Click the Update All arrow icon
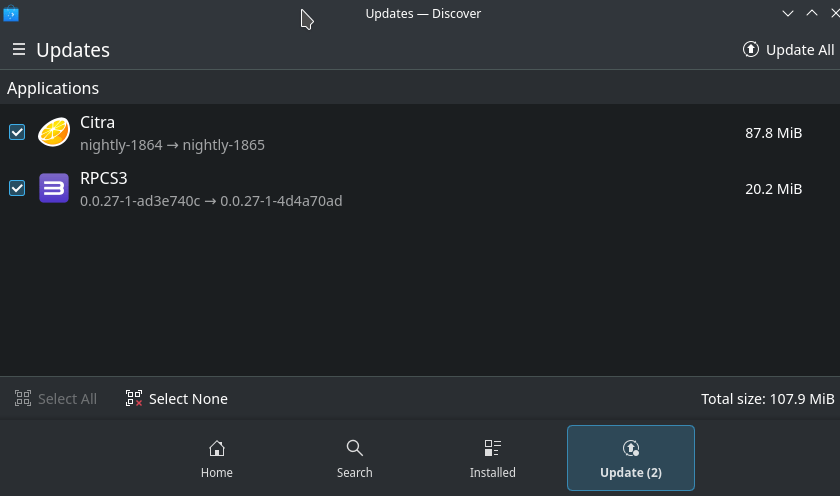Image resolution: width=840 pixels, height=496 pixels. tap(751, 49)
